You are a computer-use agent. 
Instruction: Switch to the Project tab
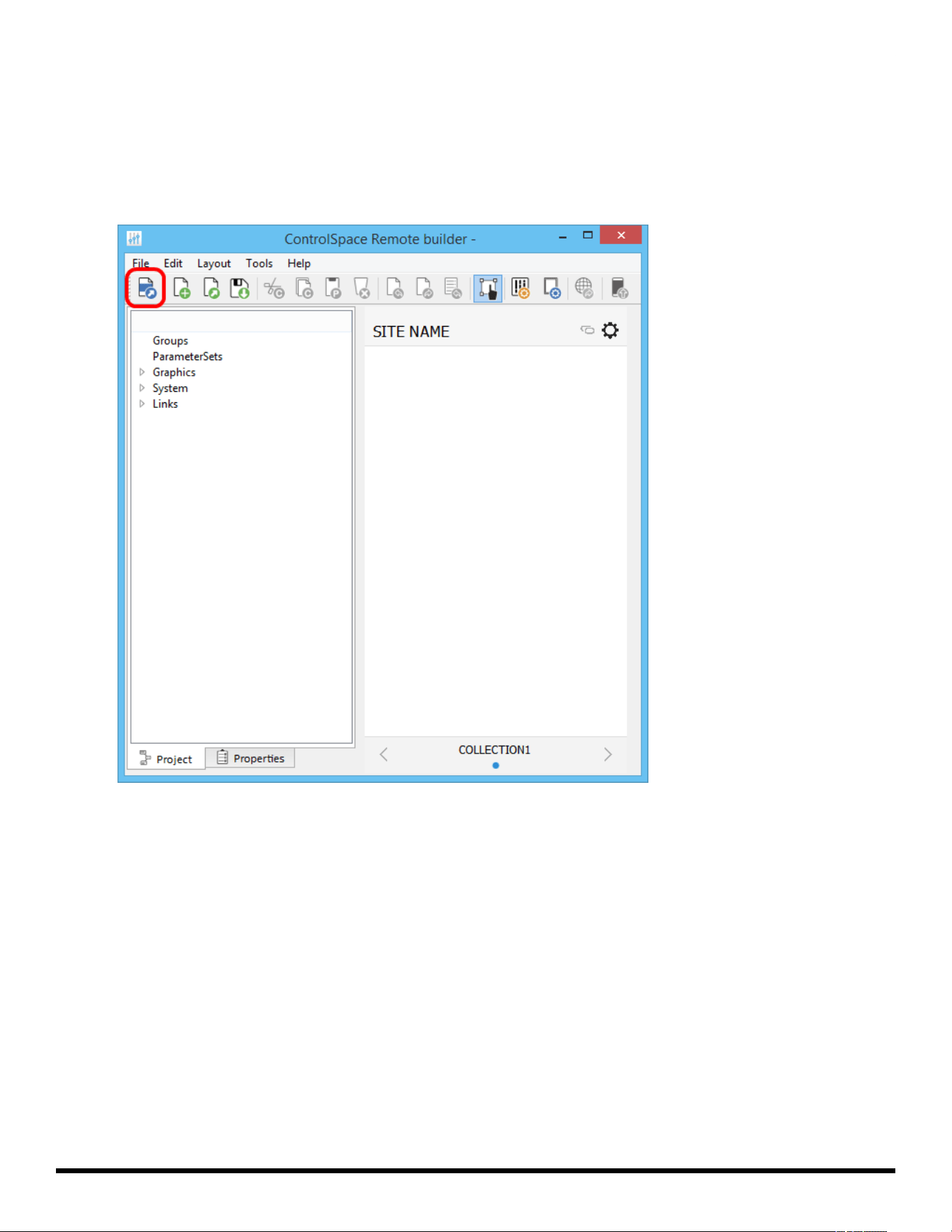[x=166, y=758]
